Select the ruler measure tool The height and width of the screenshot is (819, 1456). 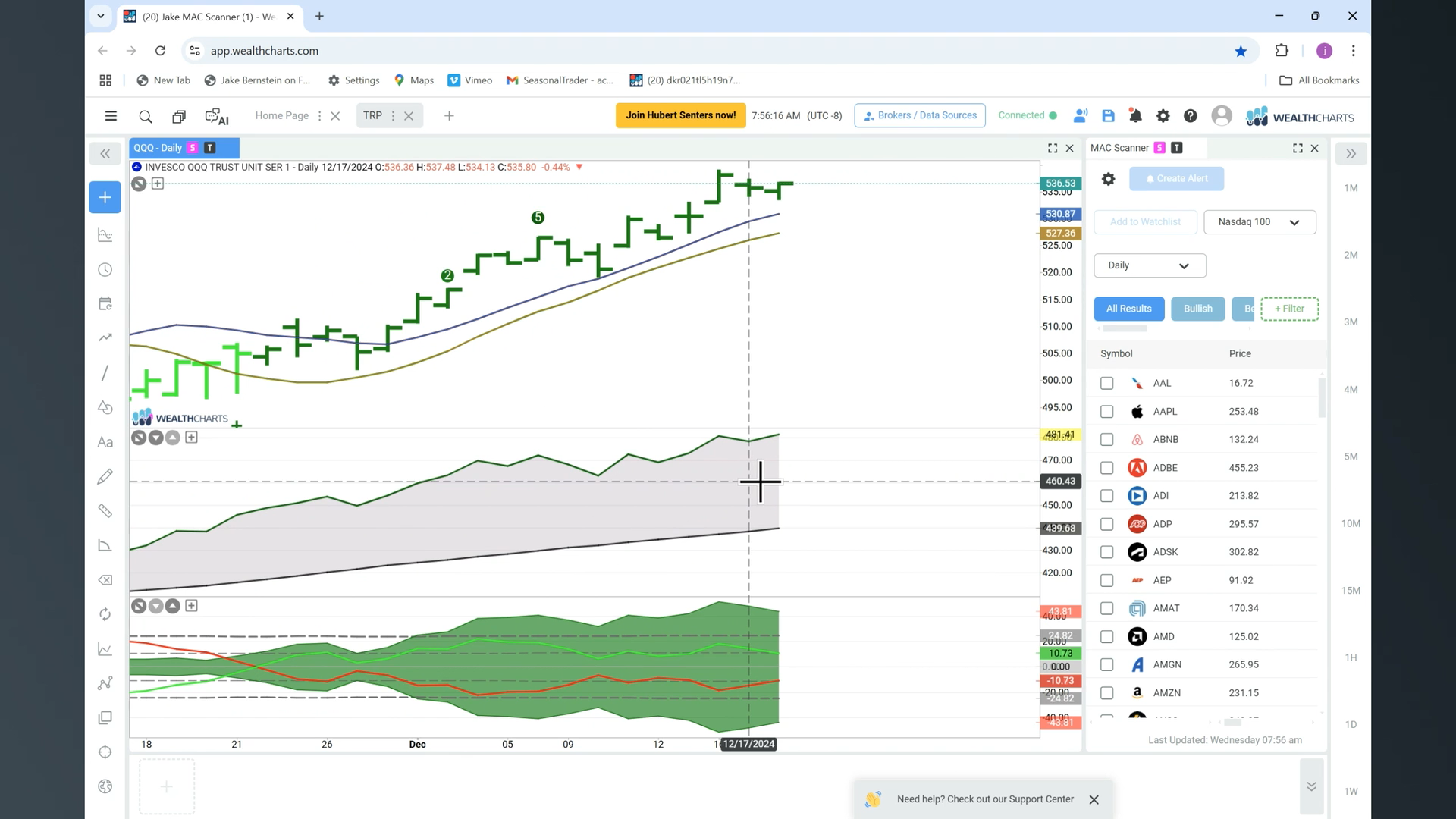click(x=105, y=511)
